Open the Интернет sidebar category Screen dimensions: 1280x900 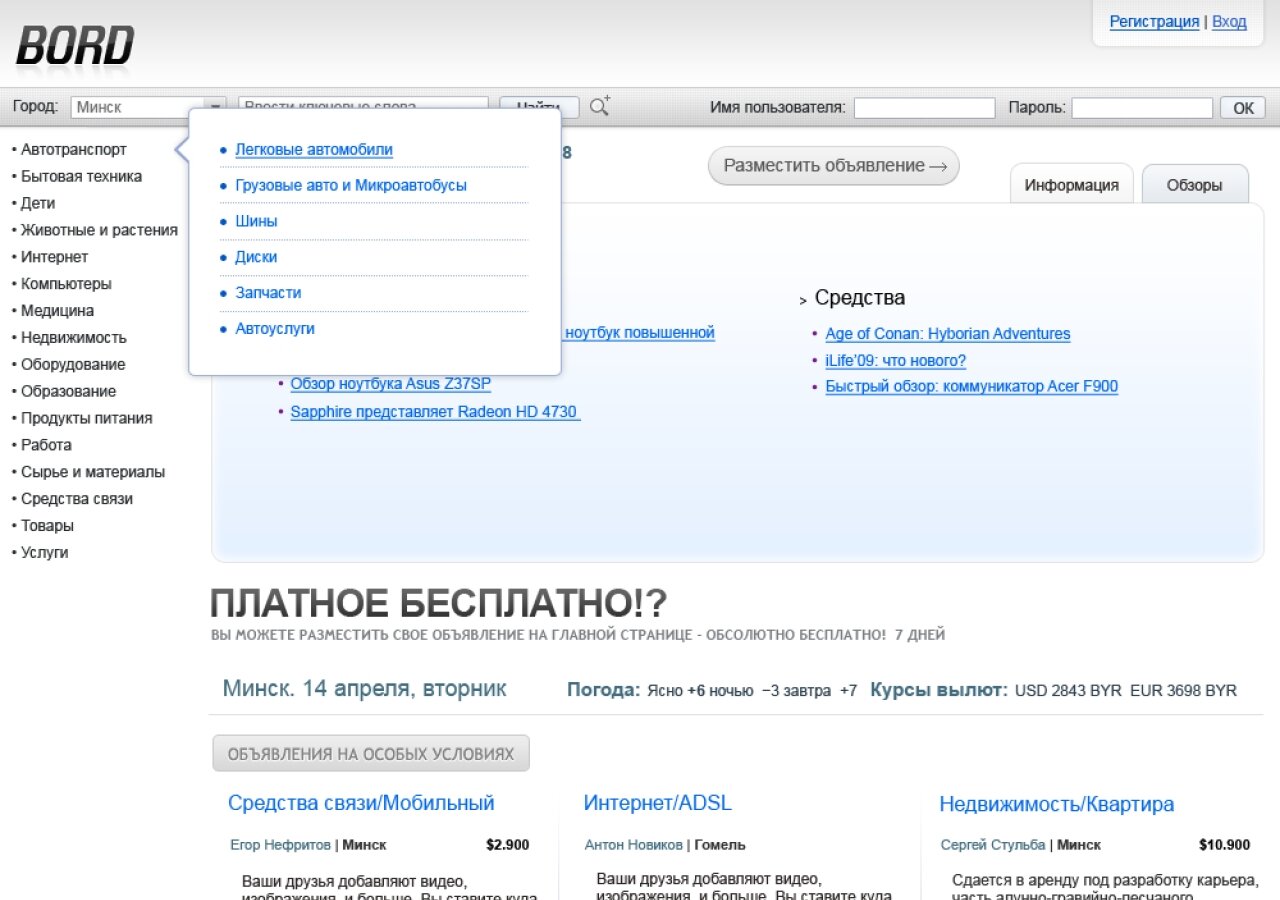point(54,258)
